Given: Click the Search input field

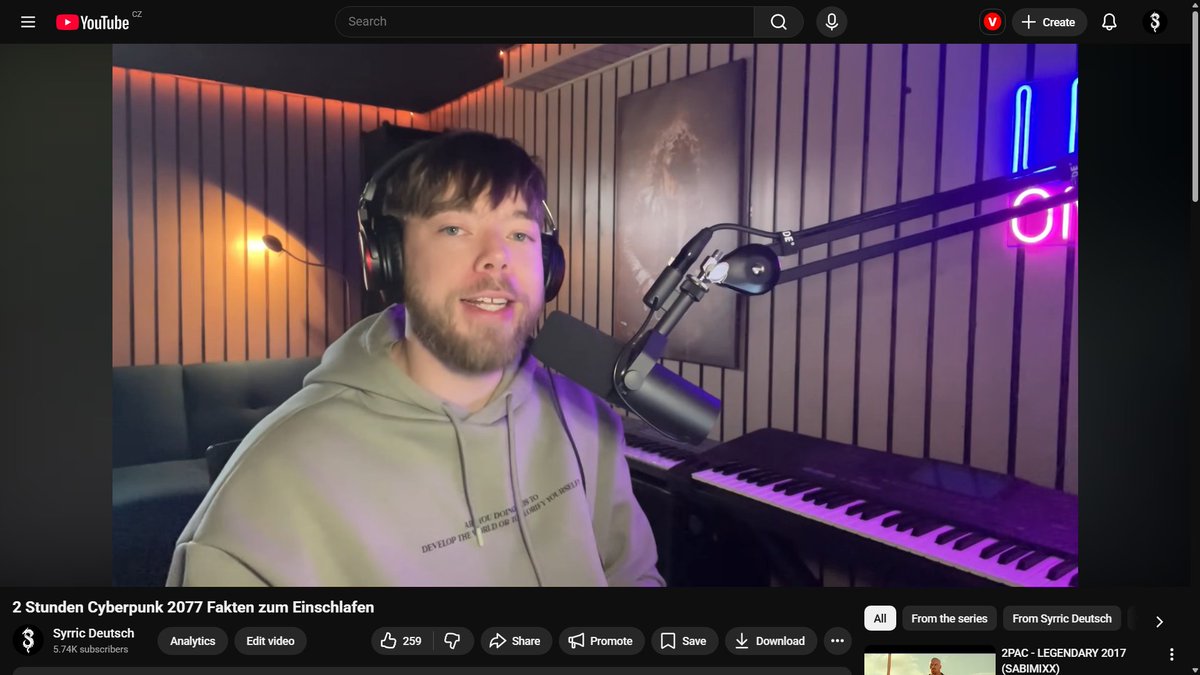Looking at the screenshot, I should (545, 21).
